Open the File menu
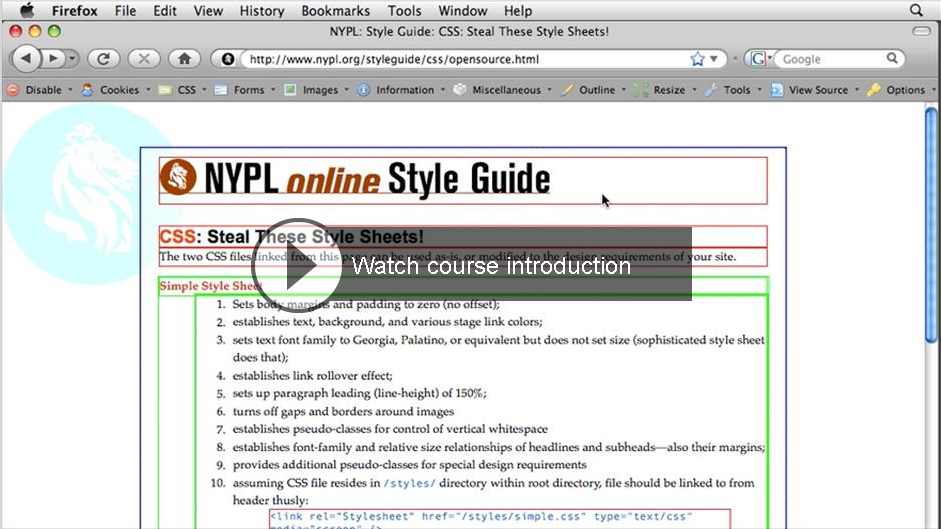 (x=125, y=11)
